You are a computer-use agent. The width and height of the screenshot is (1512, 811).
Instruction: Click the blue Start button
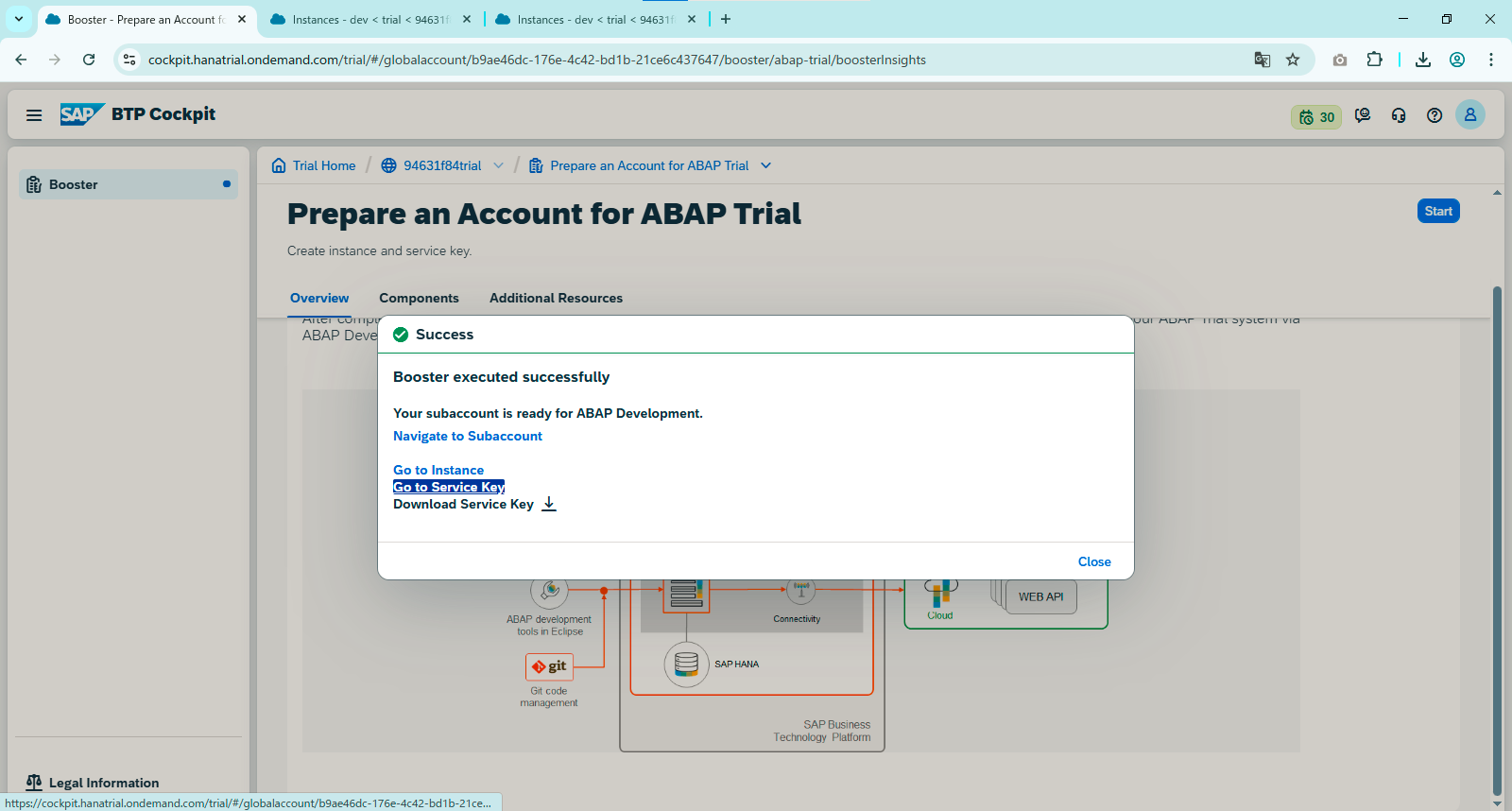[1438, 211]
